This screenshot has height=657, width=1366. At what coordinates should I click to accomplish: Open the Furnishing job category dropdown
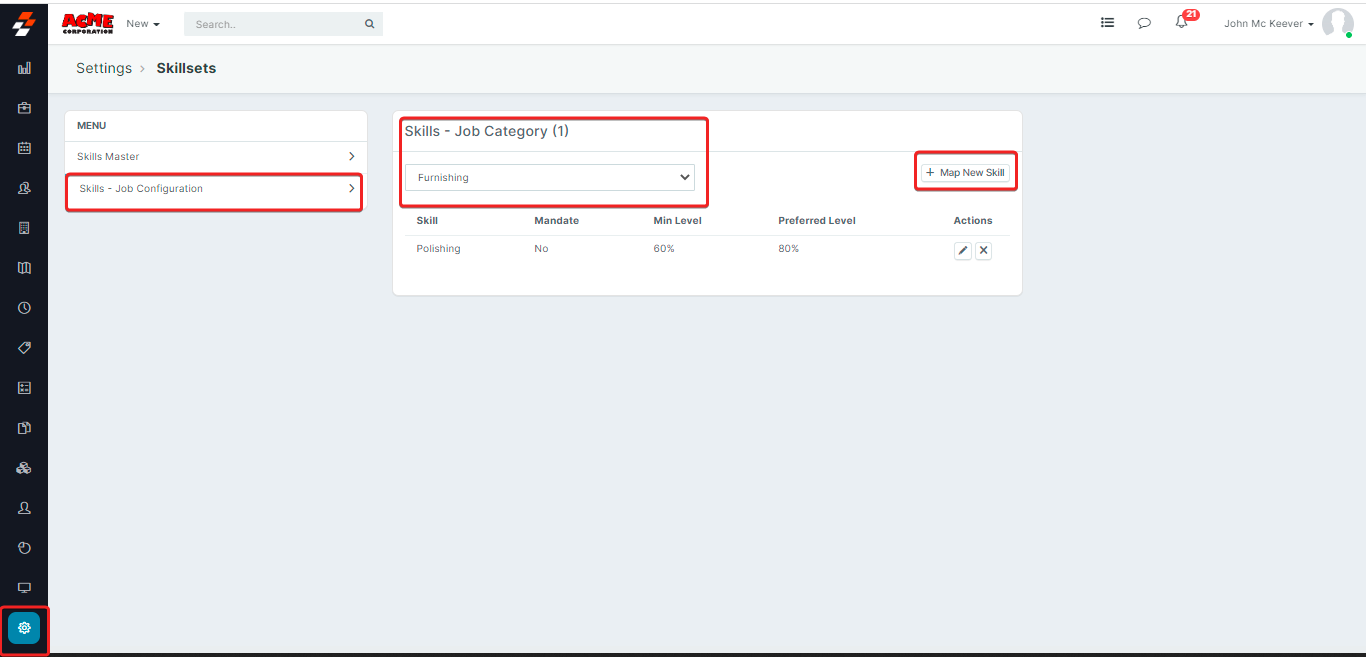coord(550,177)
